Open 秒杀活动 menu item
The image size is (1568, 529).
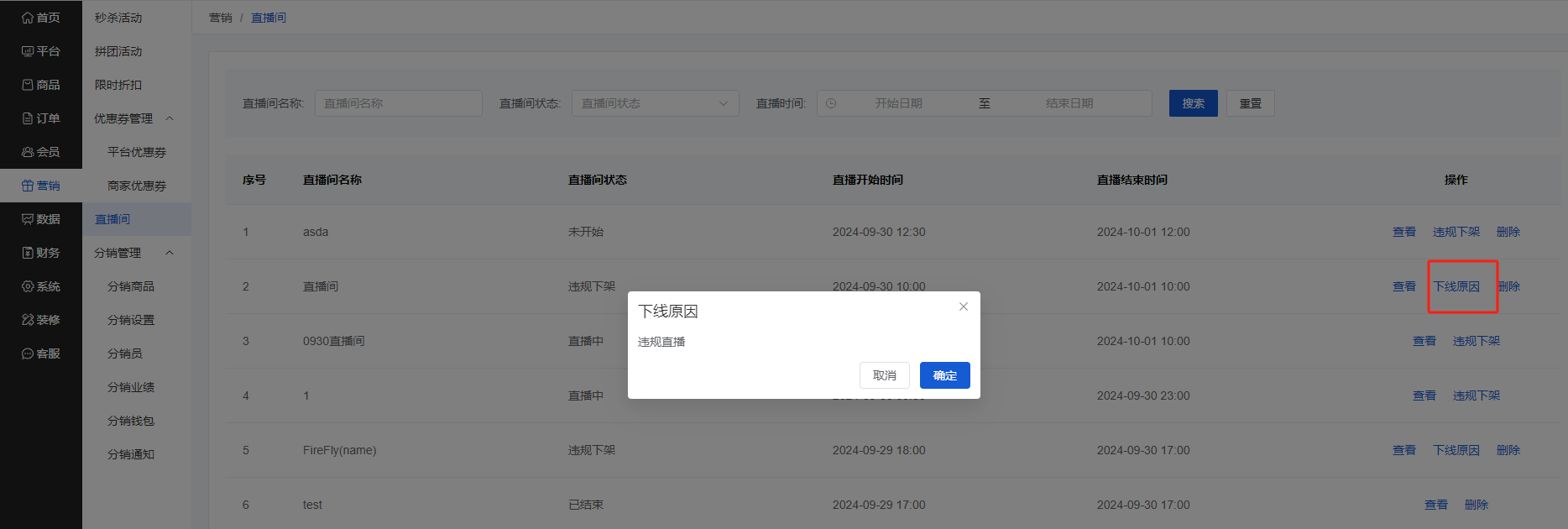click(118, 18)
